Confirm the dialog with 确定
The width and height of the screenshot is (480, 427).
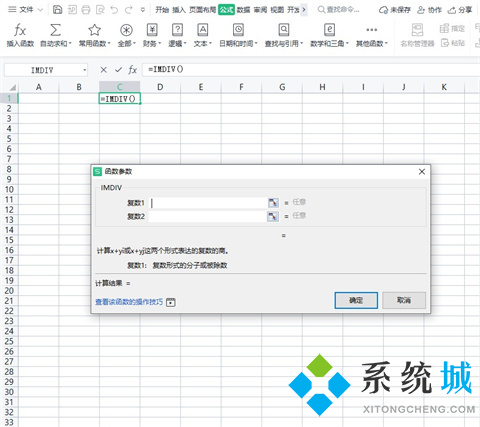pos(356,300)
